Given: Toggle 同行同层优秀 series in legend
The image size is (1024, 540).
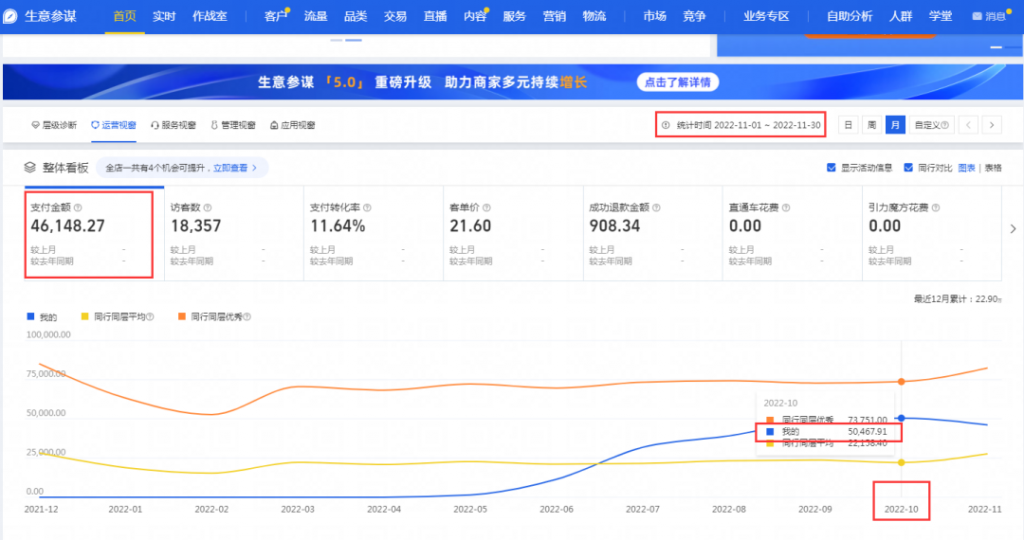Looking at the screenshot, I should coord(214,317).
